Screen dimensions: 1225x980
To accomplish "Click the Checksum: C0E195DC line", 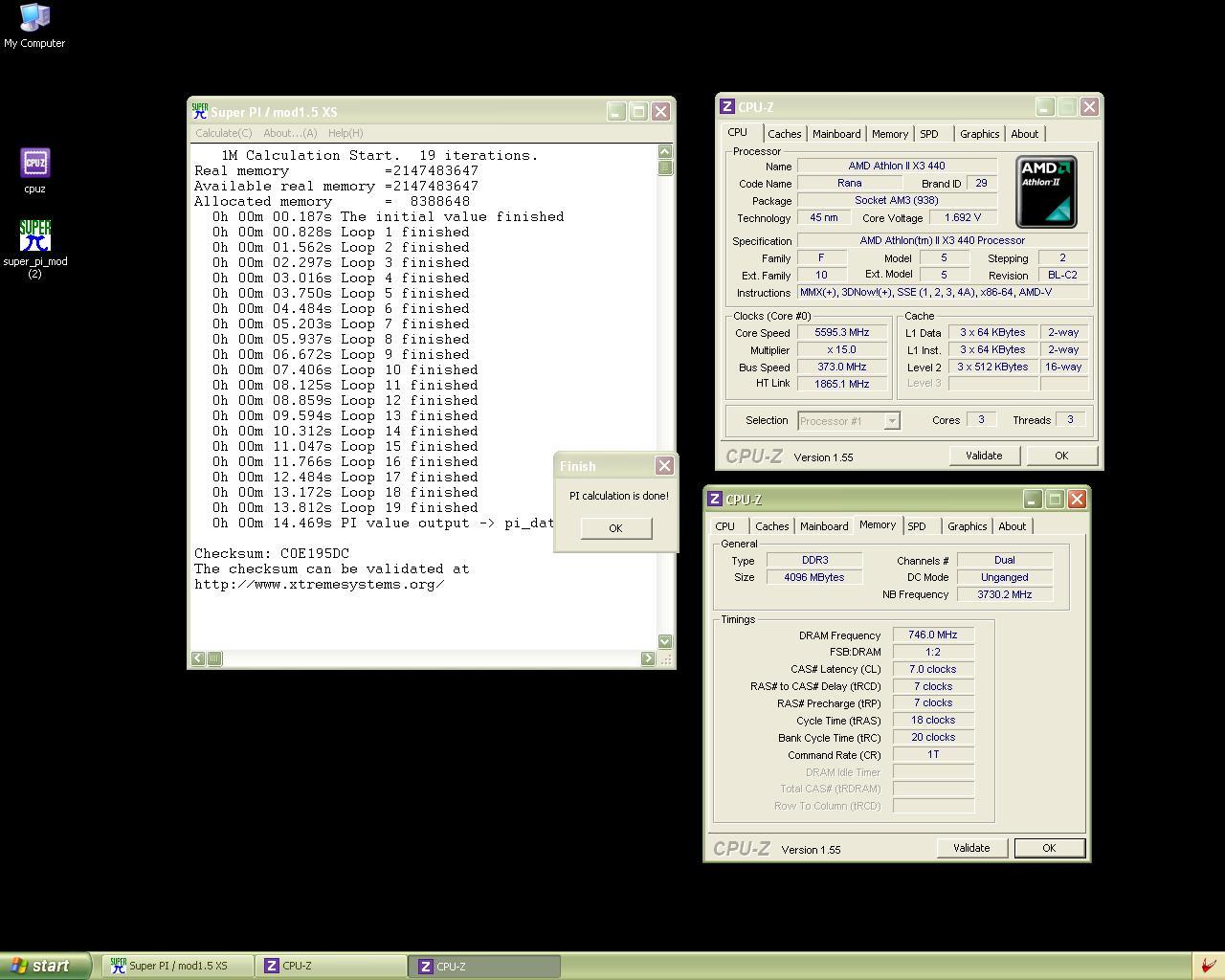I will pos(272,553).
